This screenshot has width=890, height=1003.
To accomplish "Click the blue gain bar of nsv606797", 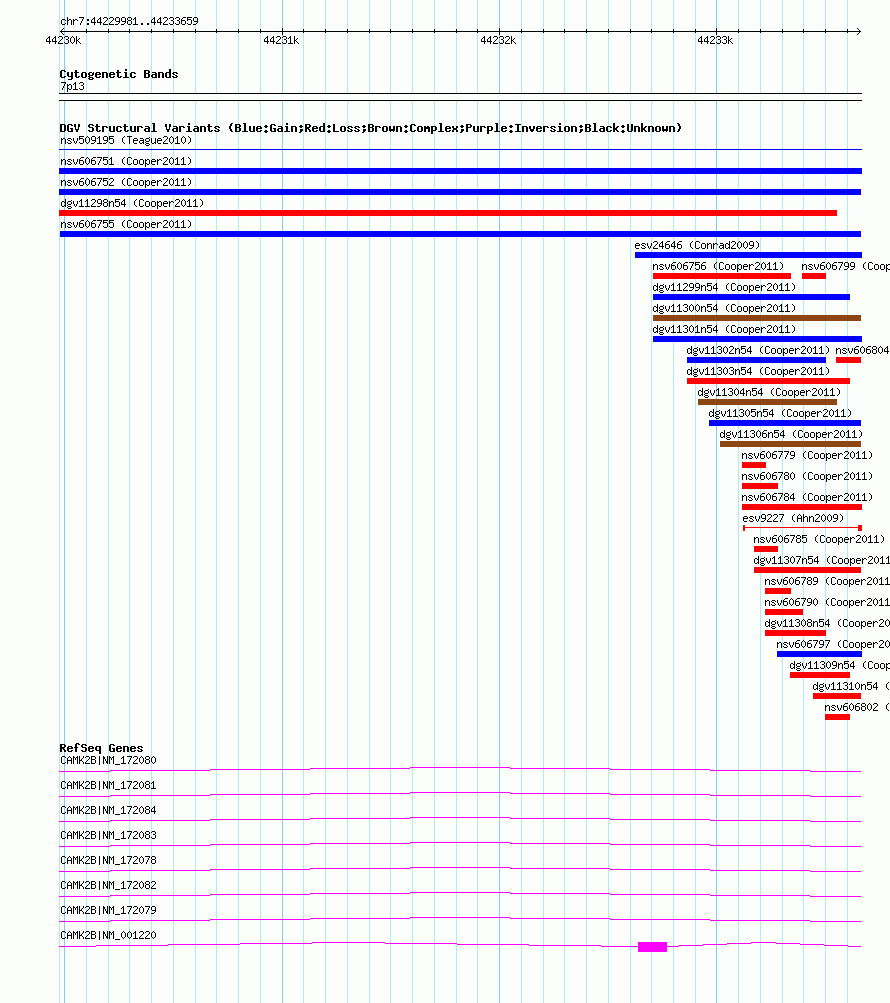I will (x=819, y=654).
